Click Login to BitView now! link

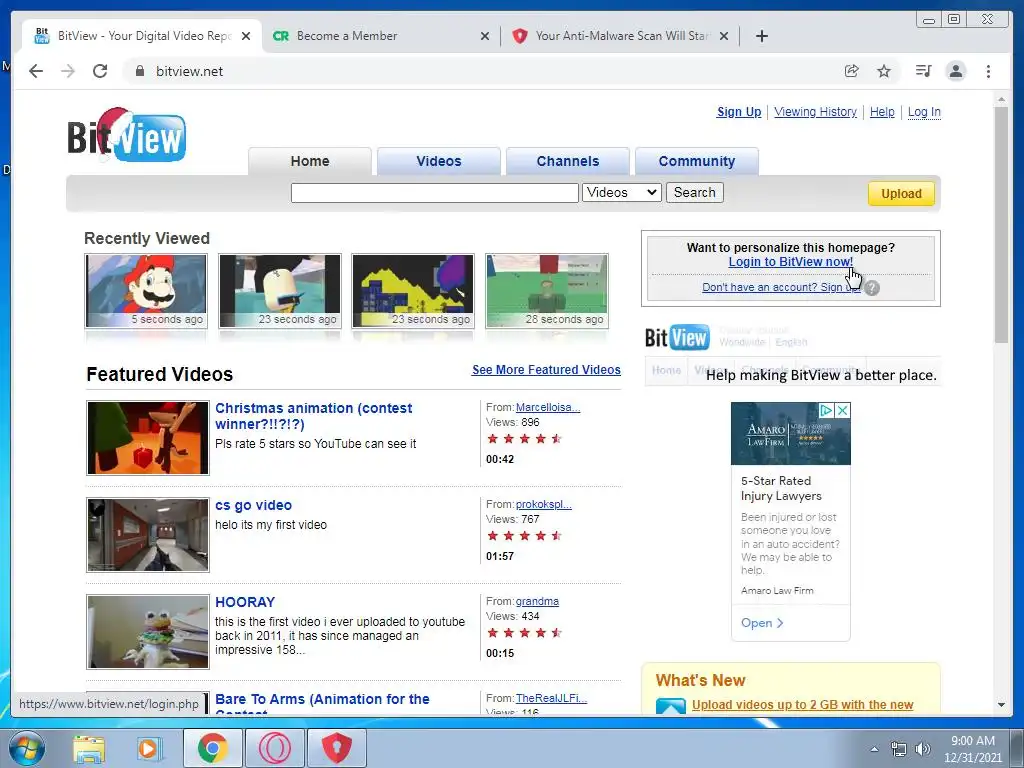790,262
